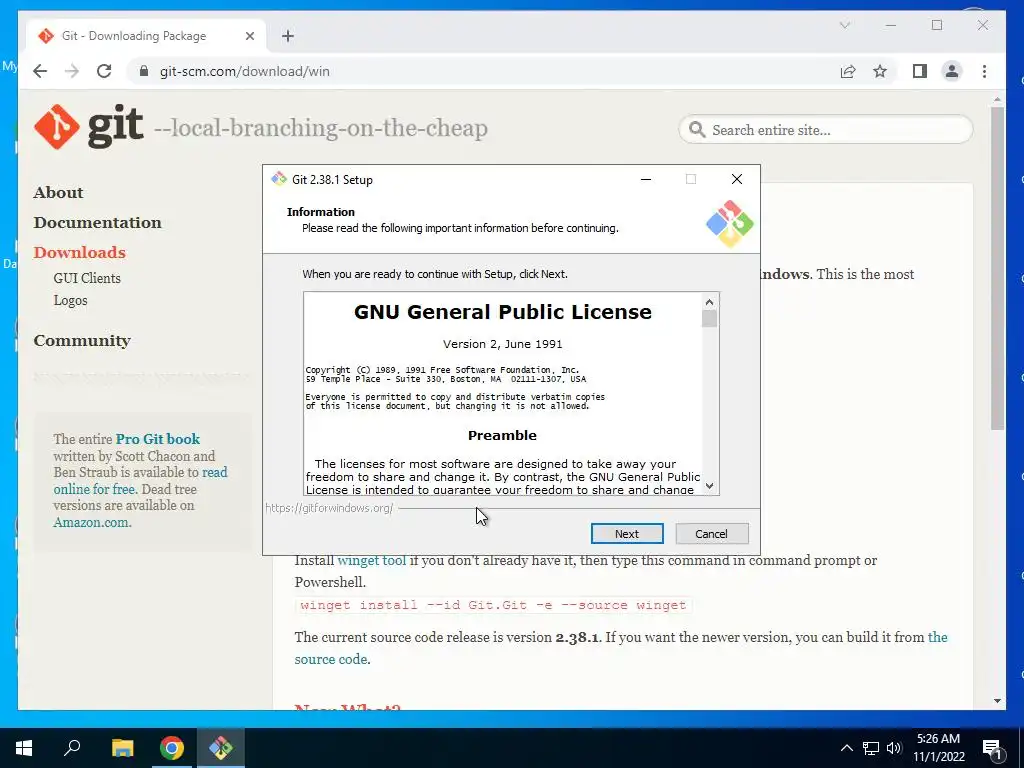Go back in Chrome browser

(x=40, y=71)
